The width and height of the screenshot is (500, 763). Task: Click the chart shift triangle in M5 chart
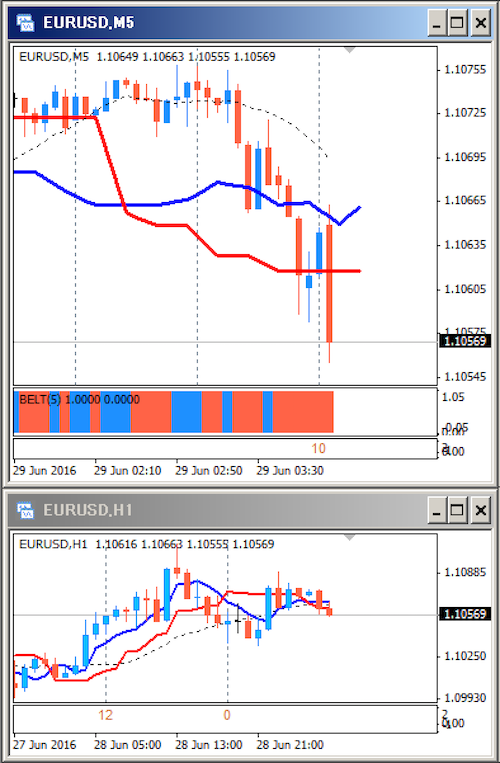350,50
